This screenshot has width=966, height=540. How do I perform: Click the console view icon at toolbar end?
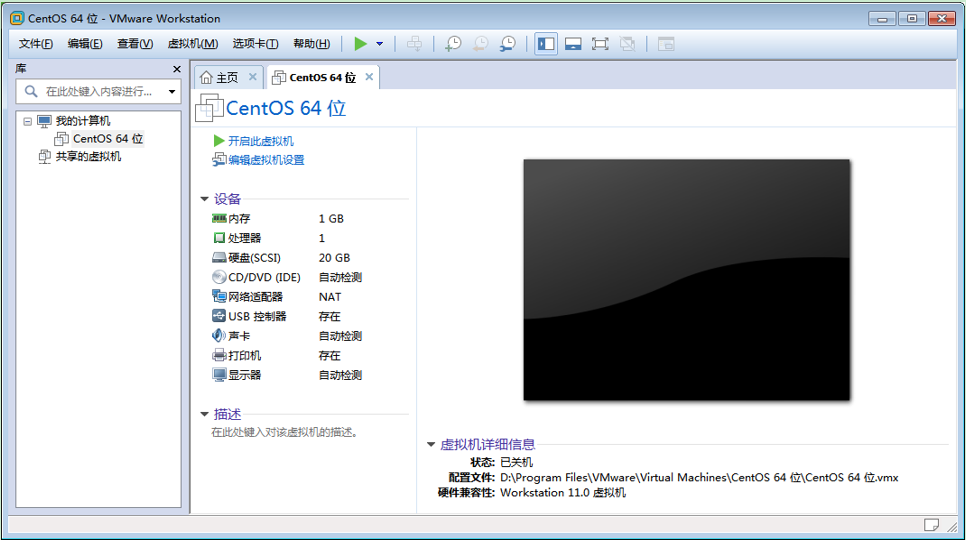click(x=666, y=44)
